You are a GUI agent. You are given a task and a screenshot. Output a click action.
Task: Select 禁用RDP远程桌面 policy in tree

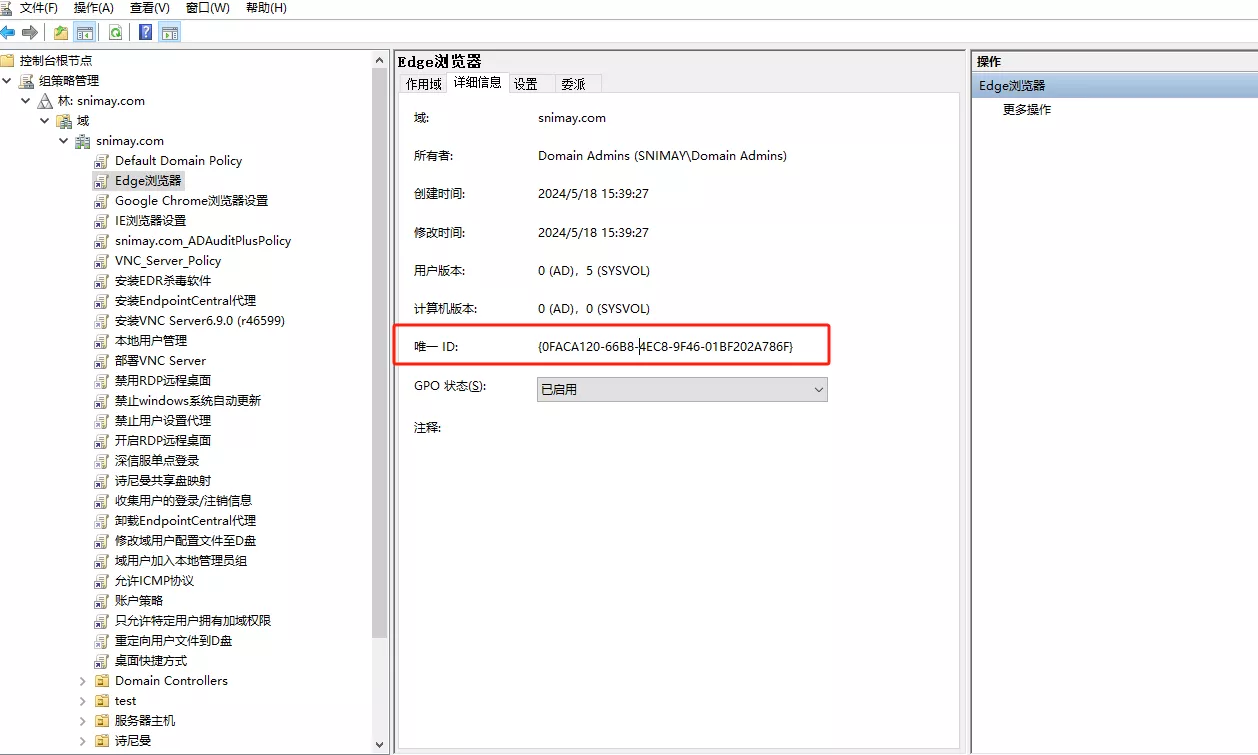162,381
